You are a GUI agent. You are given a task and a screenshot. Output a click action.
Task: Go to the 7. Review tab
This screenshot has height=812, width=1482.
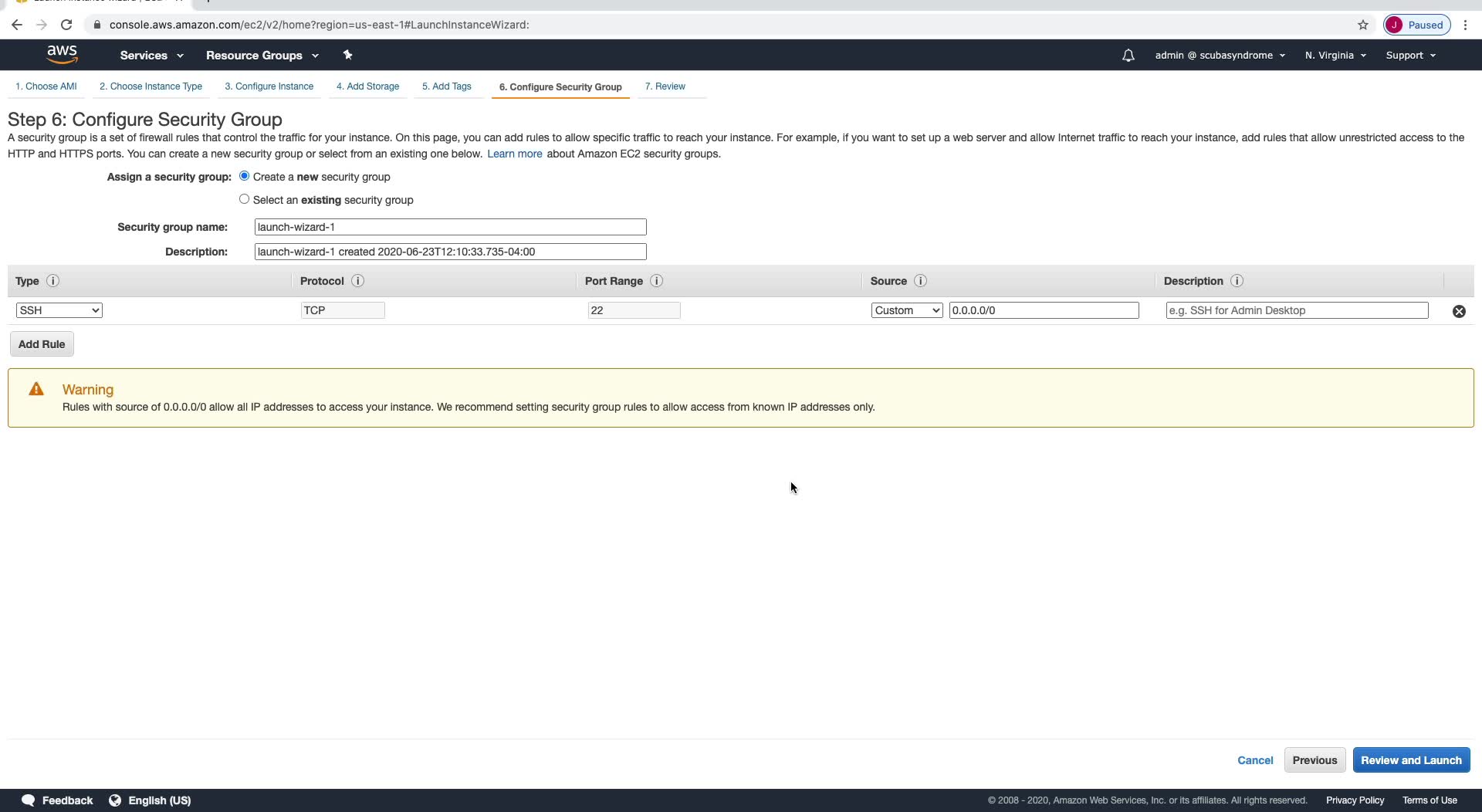(665, 86)
